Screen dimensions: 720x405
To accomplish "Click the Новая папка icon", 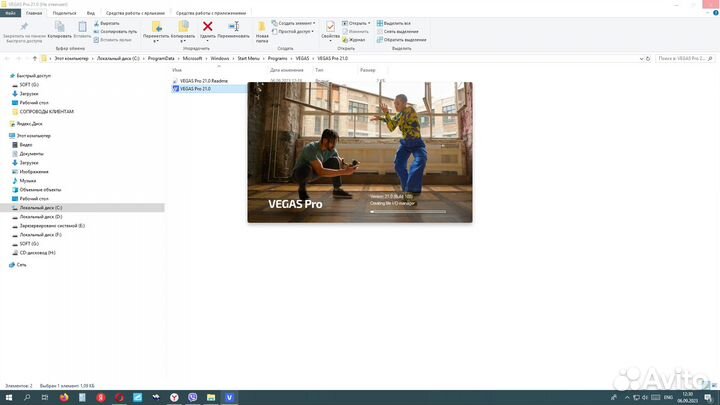I will click(262, 27).
